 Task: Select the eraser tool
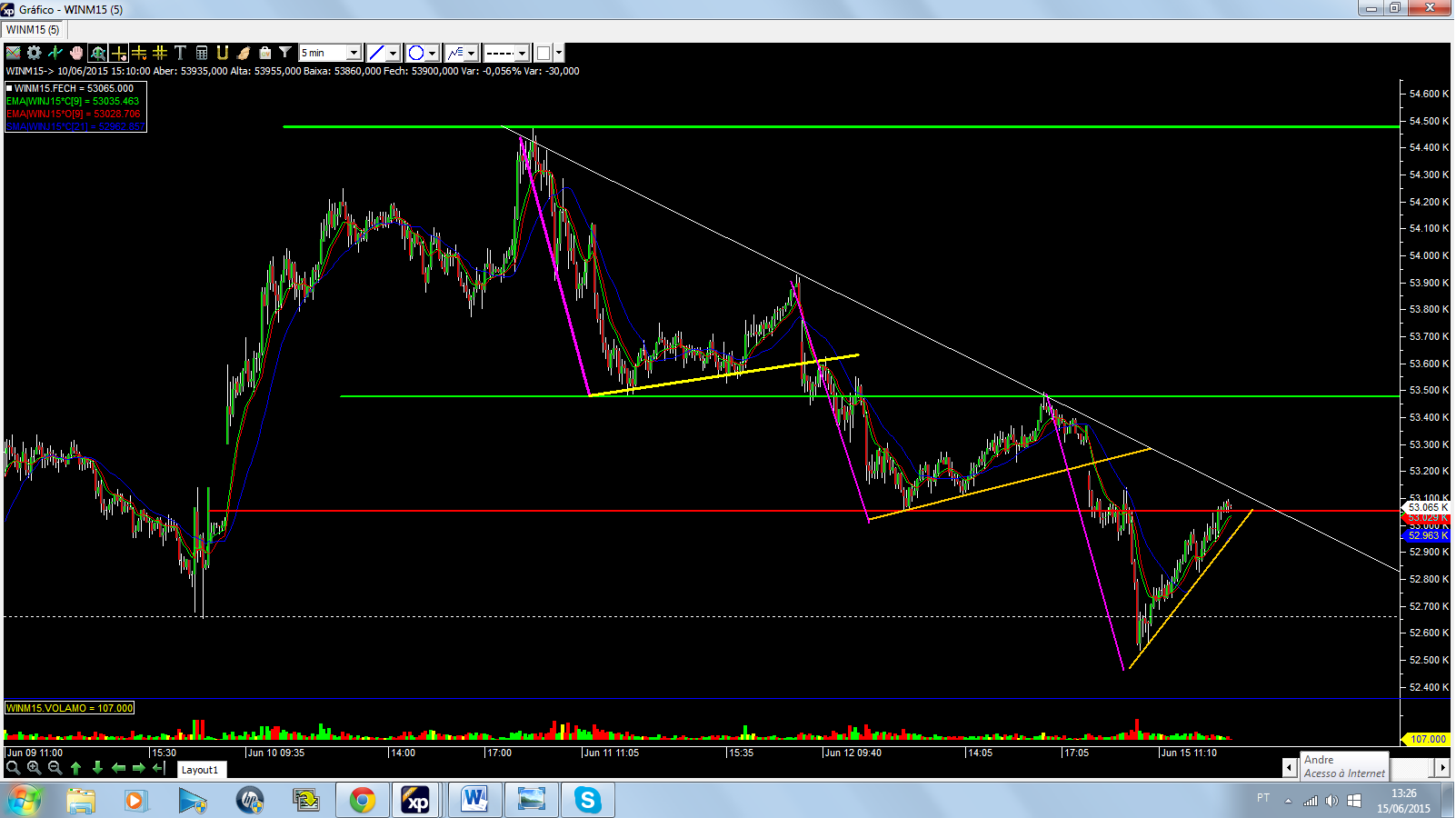(244, 53)
